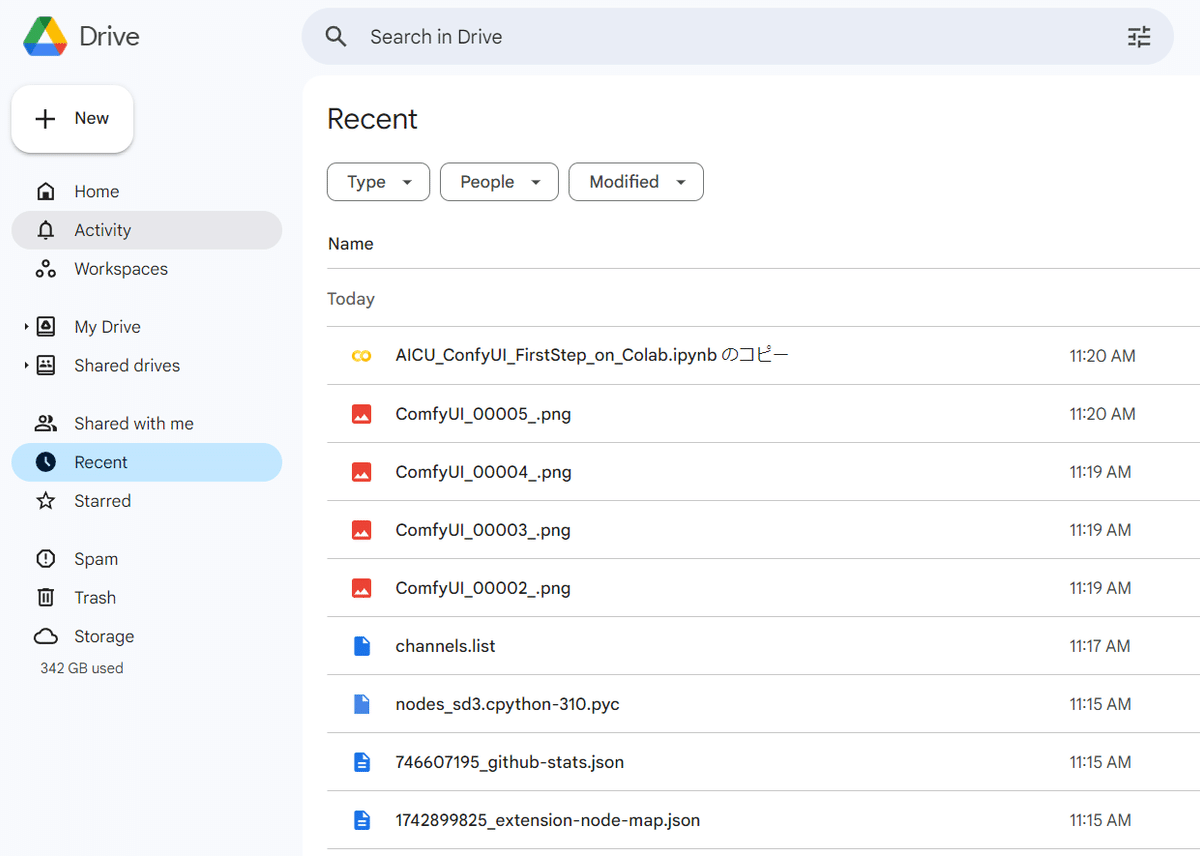Image resolution: width=1200 pixels, height=856 pixels.
Task: Select the ComfyUI_00002_.png file name
Action: click(483, 588)
